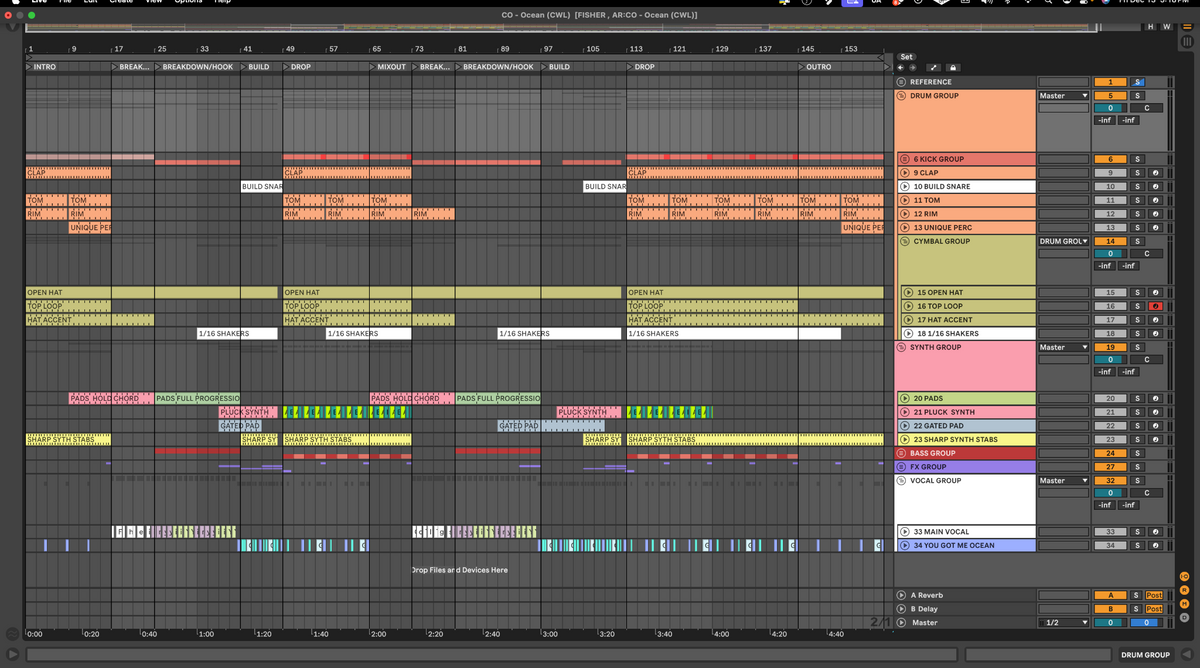1200x668 pixels.
Task: Click the I-O section show button
Action: 1185,576
